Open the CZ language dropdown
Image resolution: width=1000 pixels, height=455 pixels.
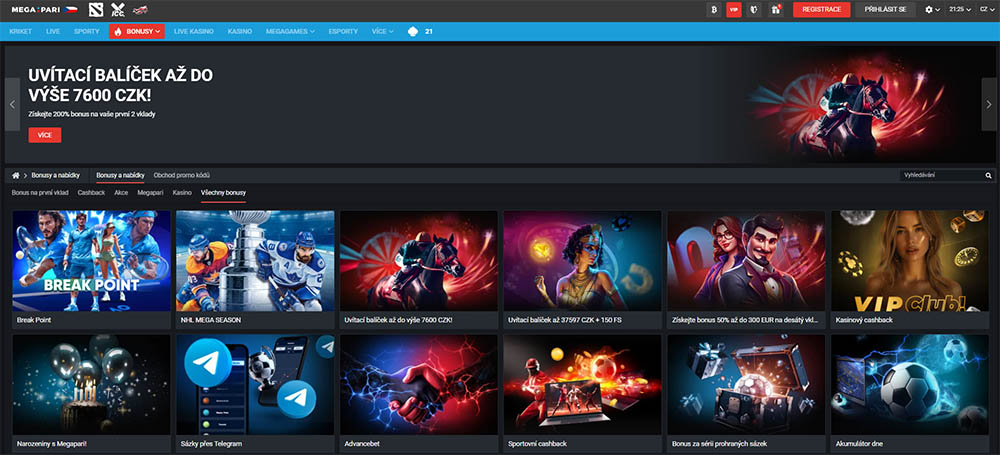pos(985,9)
